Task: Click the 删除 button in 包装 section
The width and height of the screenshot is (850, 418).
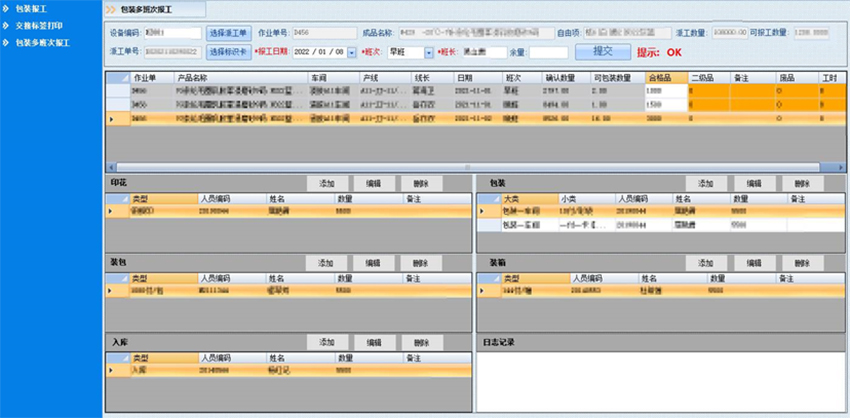Action: (802, 183)
